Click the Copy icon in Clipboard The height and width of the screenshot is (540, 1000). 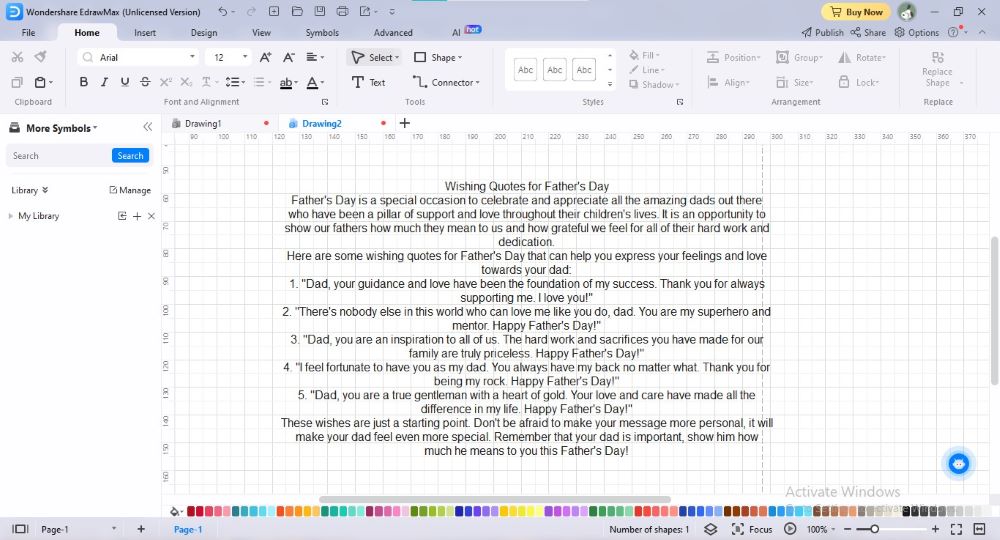(x=17, y=82)
